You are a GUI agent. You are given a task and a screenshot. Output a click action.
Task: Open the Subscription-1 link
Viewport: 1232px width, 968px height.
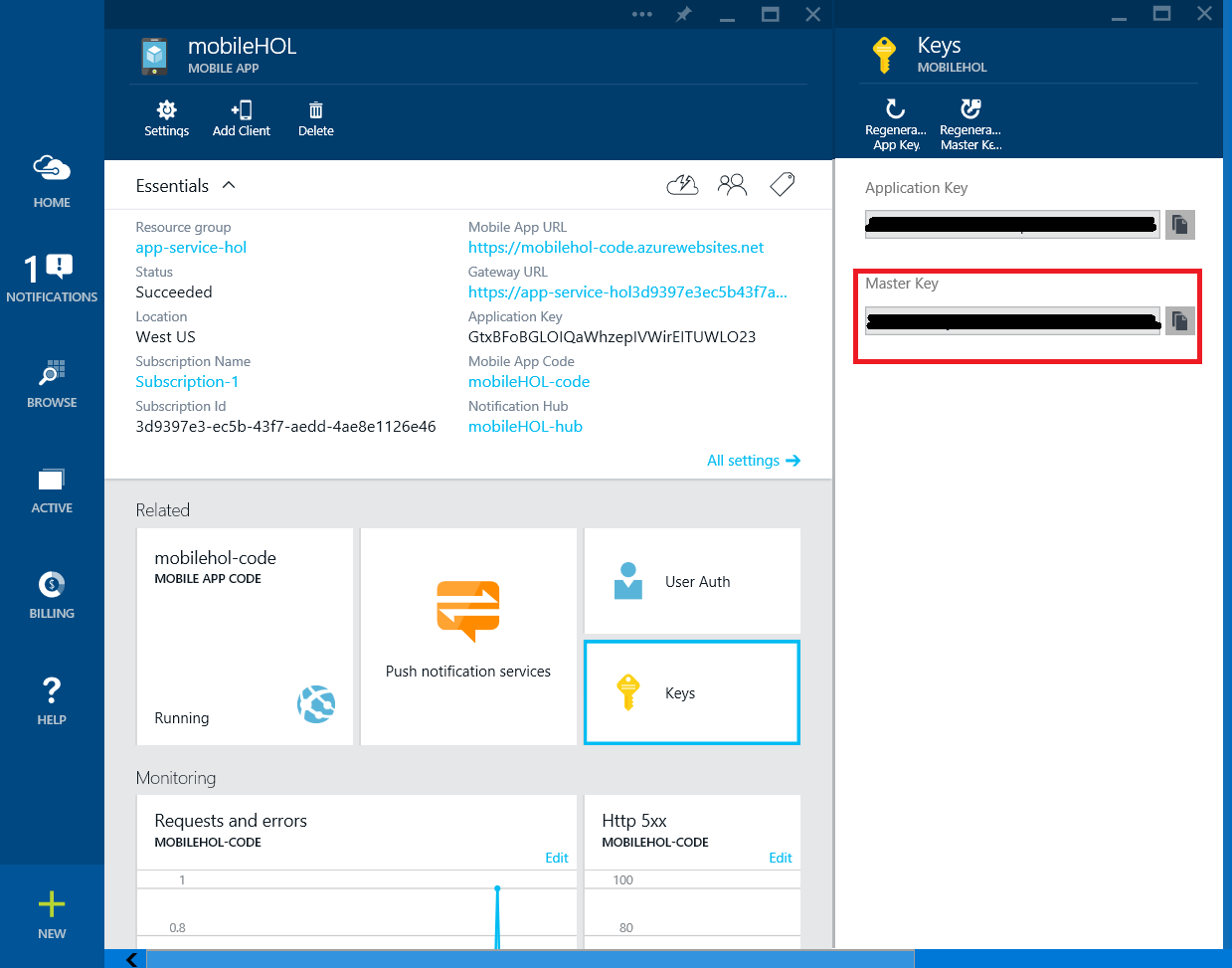coord(187,382)
